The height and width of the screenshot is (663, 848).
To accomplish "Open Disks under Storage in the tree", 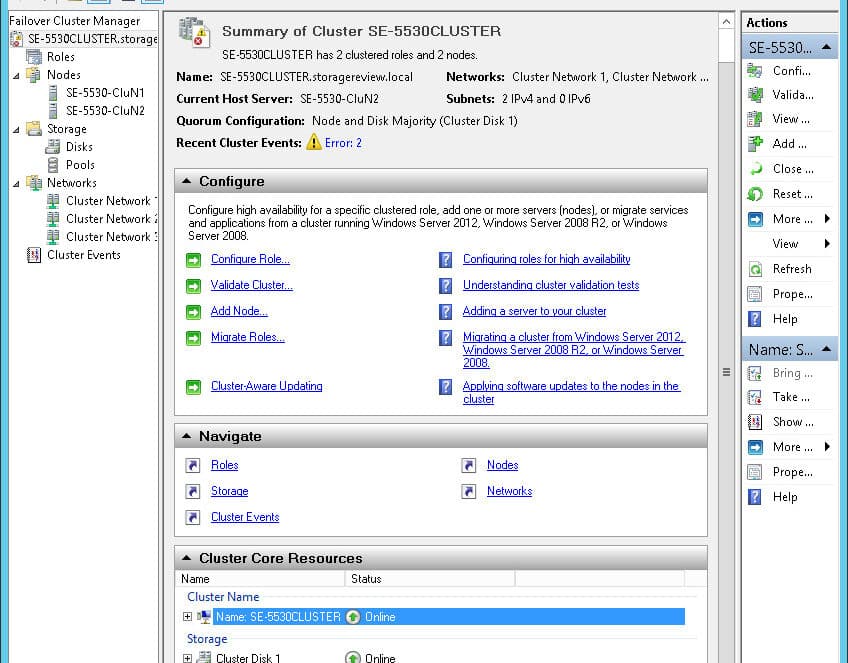I will coord(79,147).
